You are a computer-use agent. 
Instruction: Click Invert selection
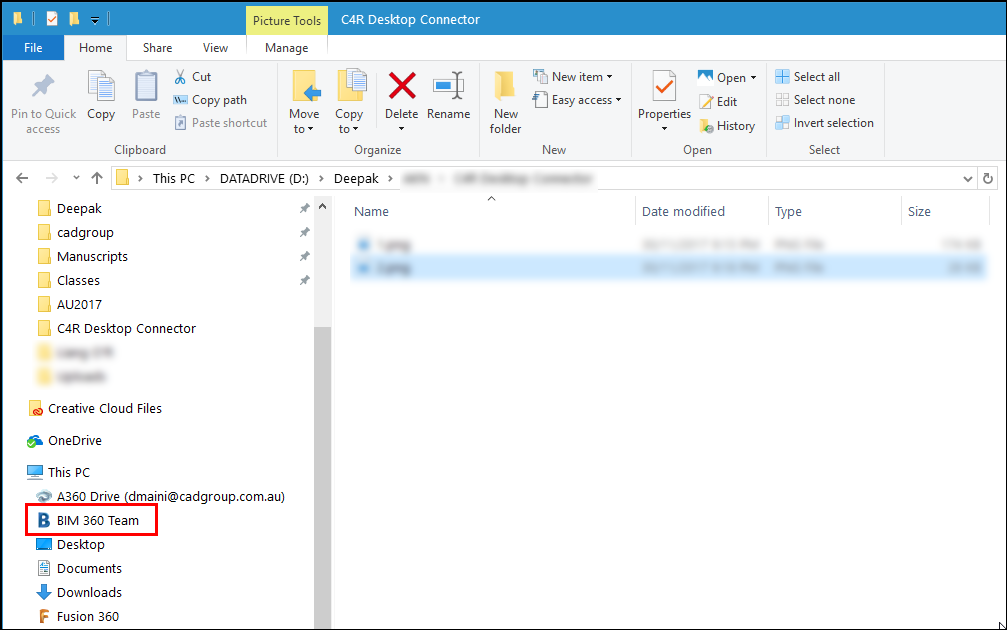tap(824, 123)
